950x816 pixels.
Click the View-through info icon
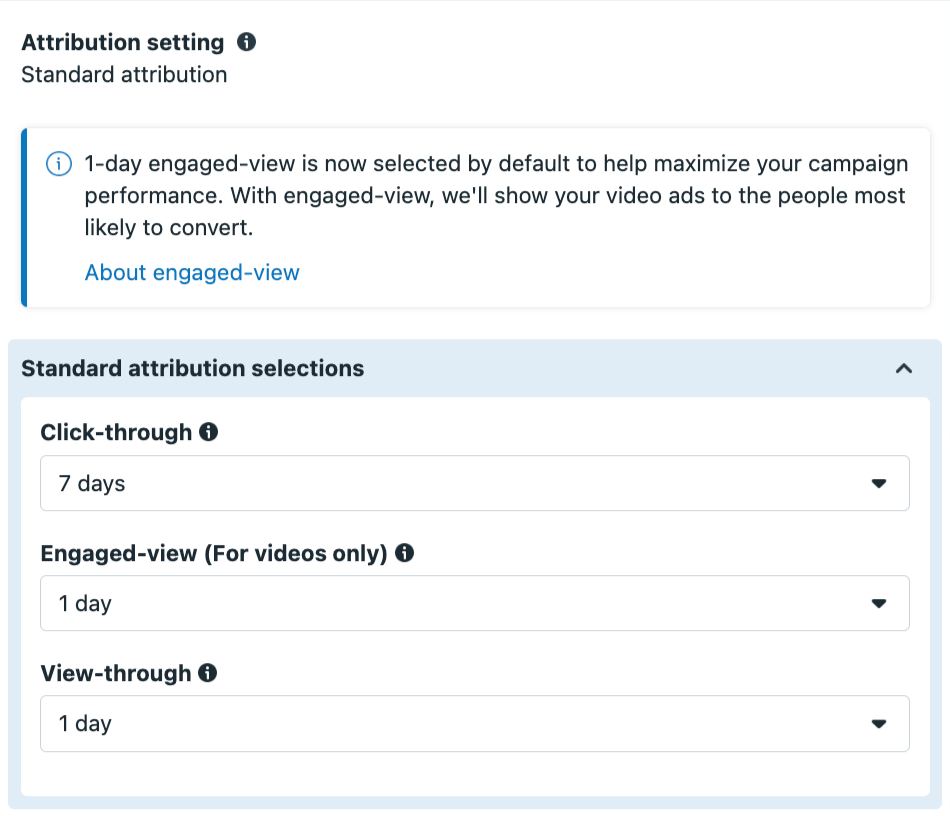click(x=207, y=672)
